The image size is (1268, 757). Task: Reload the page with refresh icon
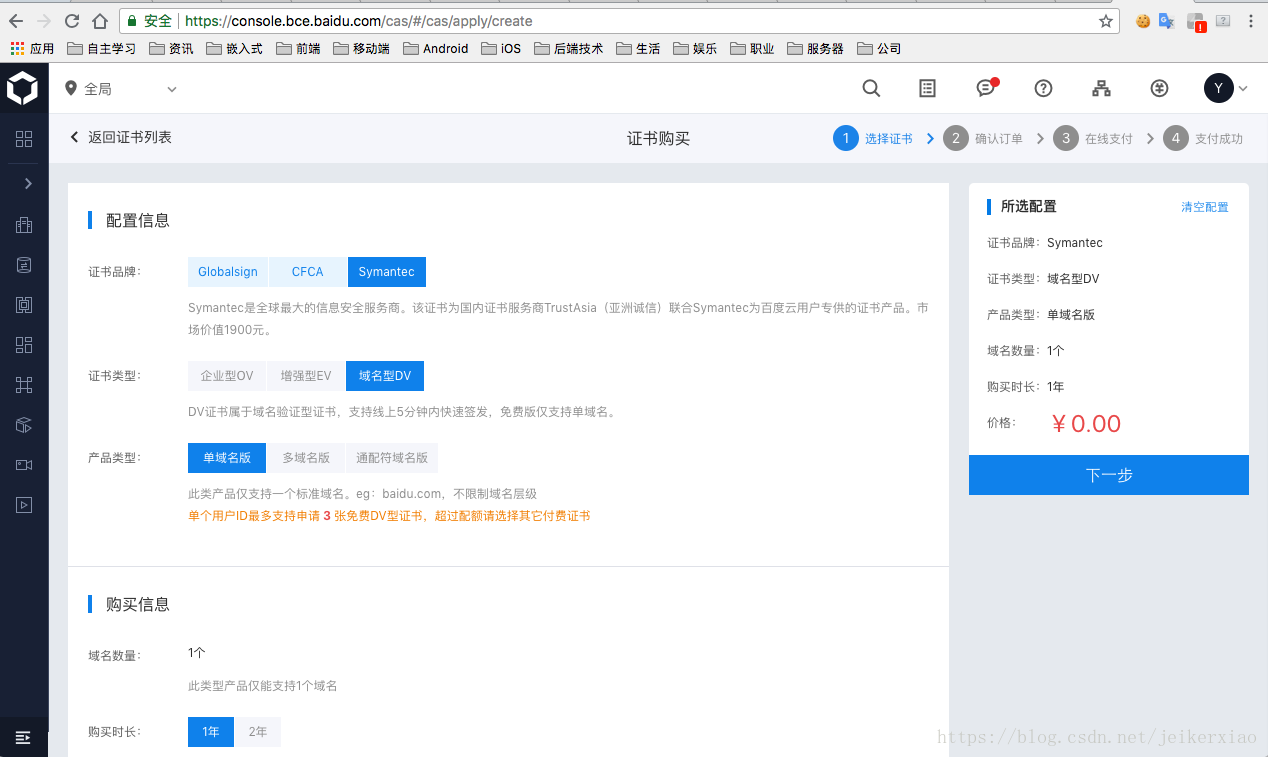(x=72, y=21)
